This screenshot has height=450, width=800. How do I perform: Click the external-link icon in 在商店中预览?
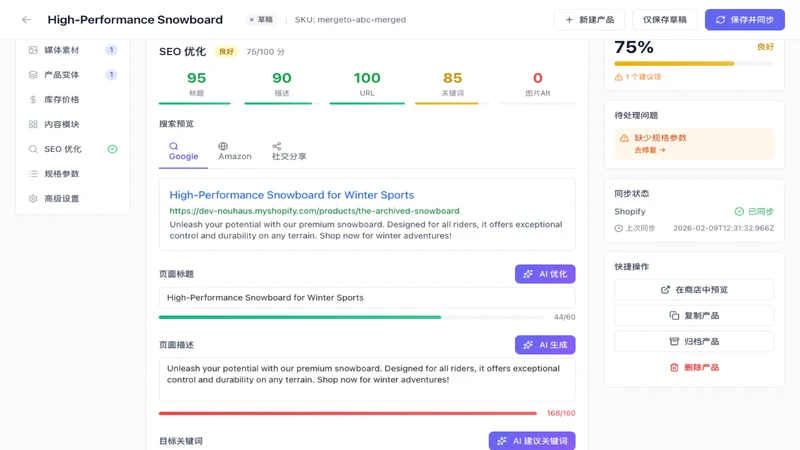665,290
